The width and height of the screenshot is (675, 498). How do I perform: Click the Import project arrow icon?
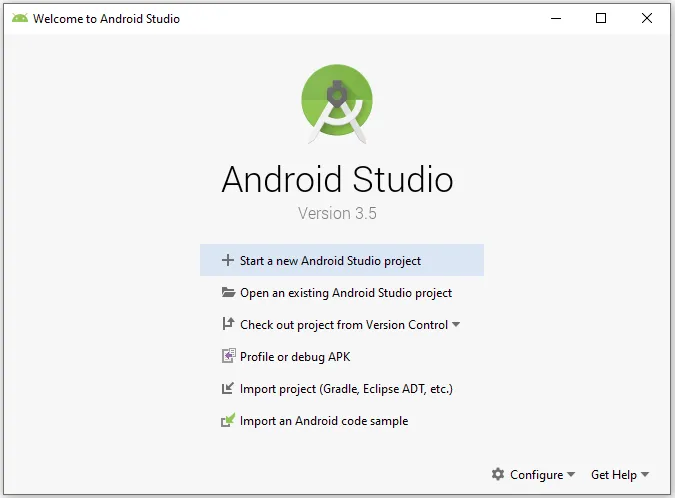point(228,388)
